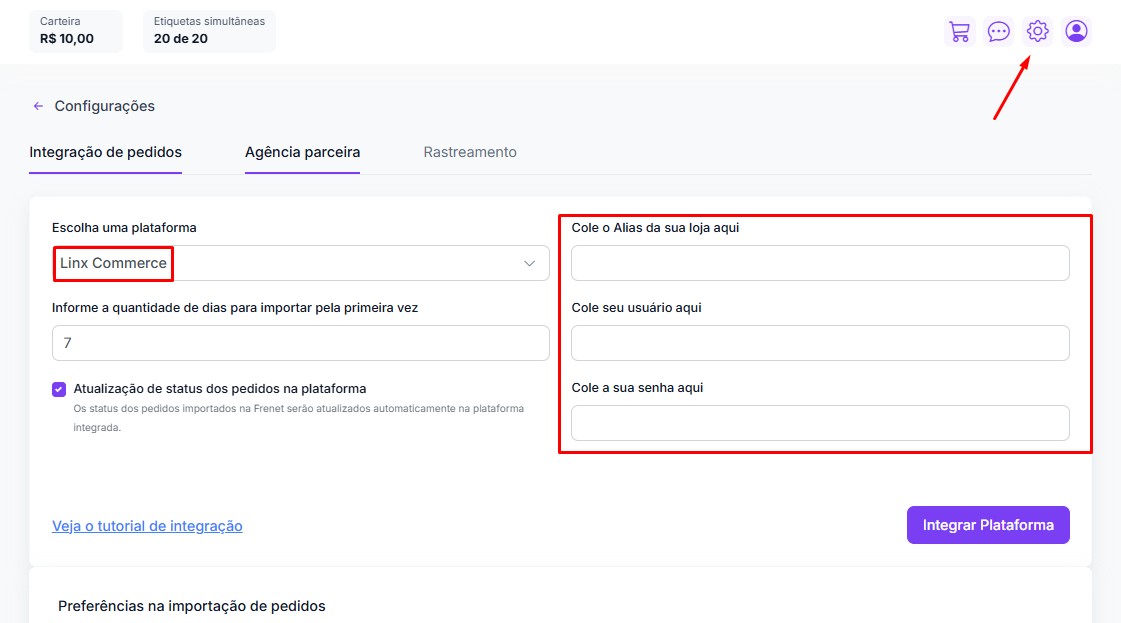Click Preferências na importação de pedidos heading
Screen dimensions: 1121x623
point(192,606)
